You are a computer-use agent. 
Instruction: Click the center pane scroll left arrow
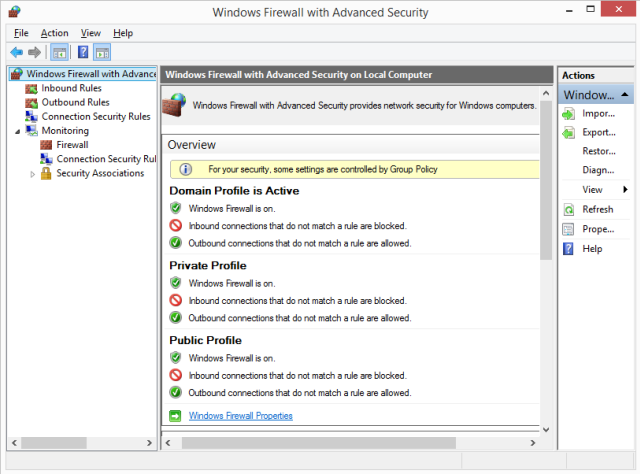coord(168,443)
